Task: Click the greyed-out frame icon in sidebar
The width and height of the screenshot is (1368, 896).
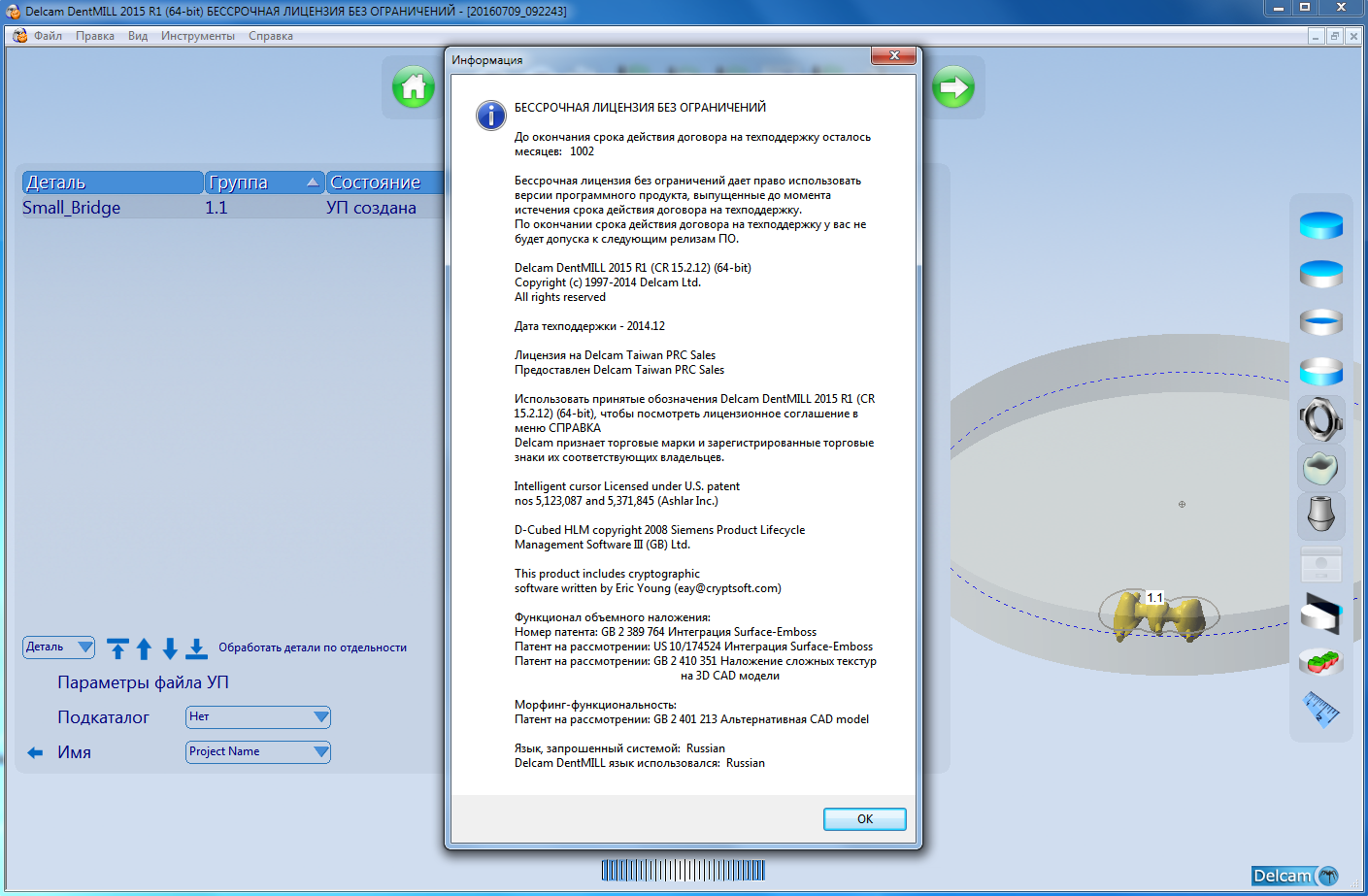Action: (x=1321, y=564)
